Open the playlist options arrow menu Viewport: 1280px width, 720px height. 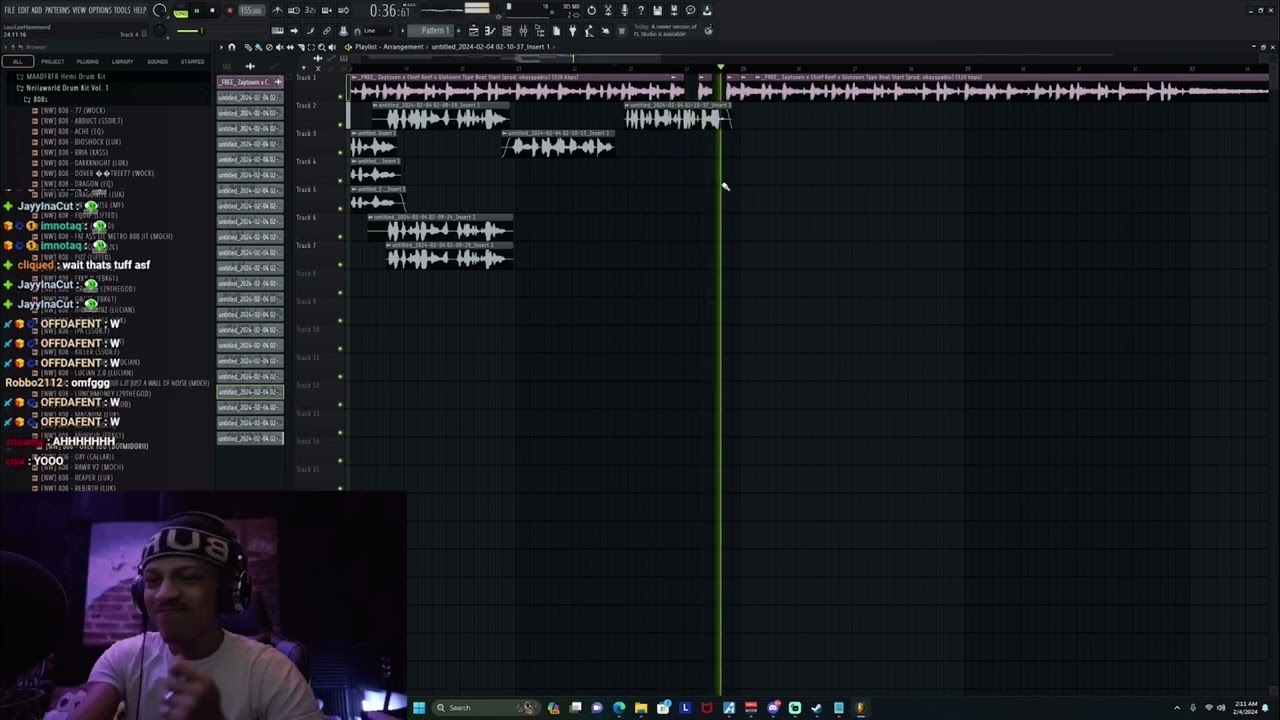(x=222, y=47)
